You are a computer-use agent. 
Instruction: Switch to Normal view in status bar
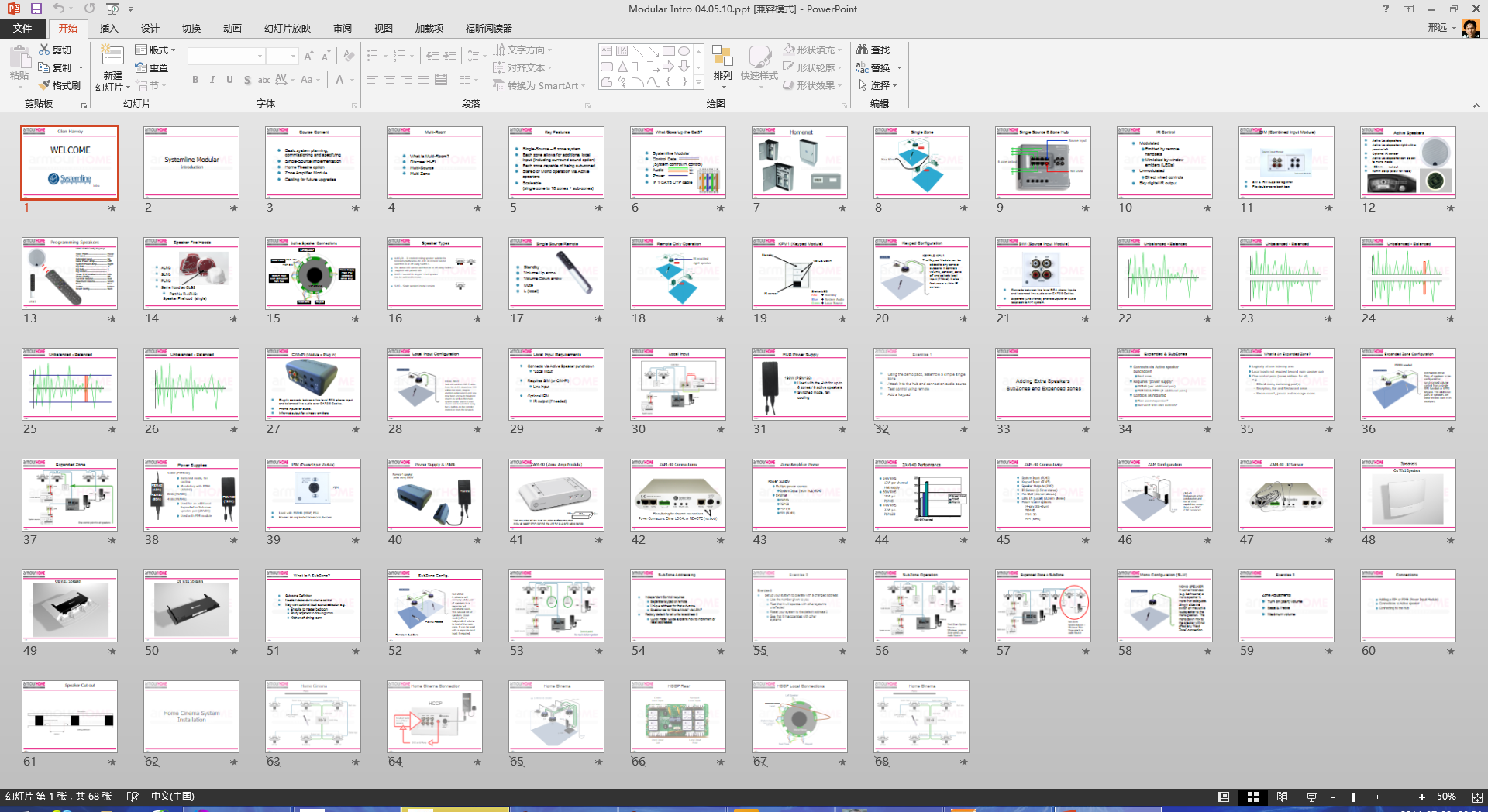coord(1224,797)
